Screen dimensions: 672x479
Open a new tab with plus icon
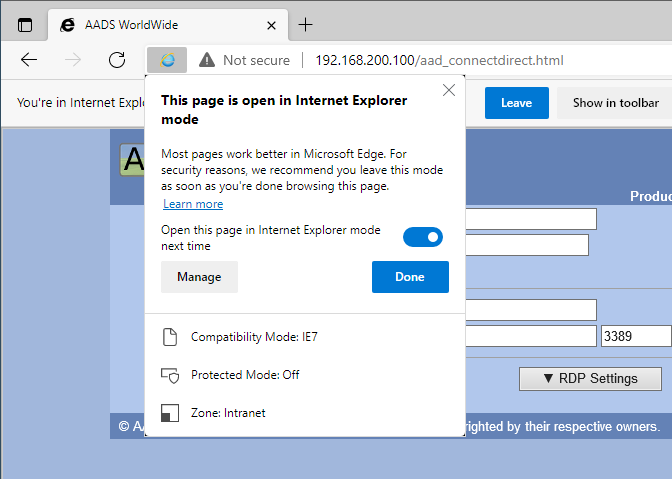click(306, 25)
